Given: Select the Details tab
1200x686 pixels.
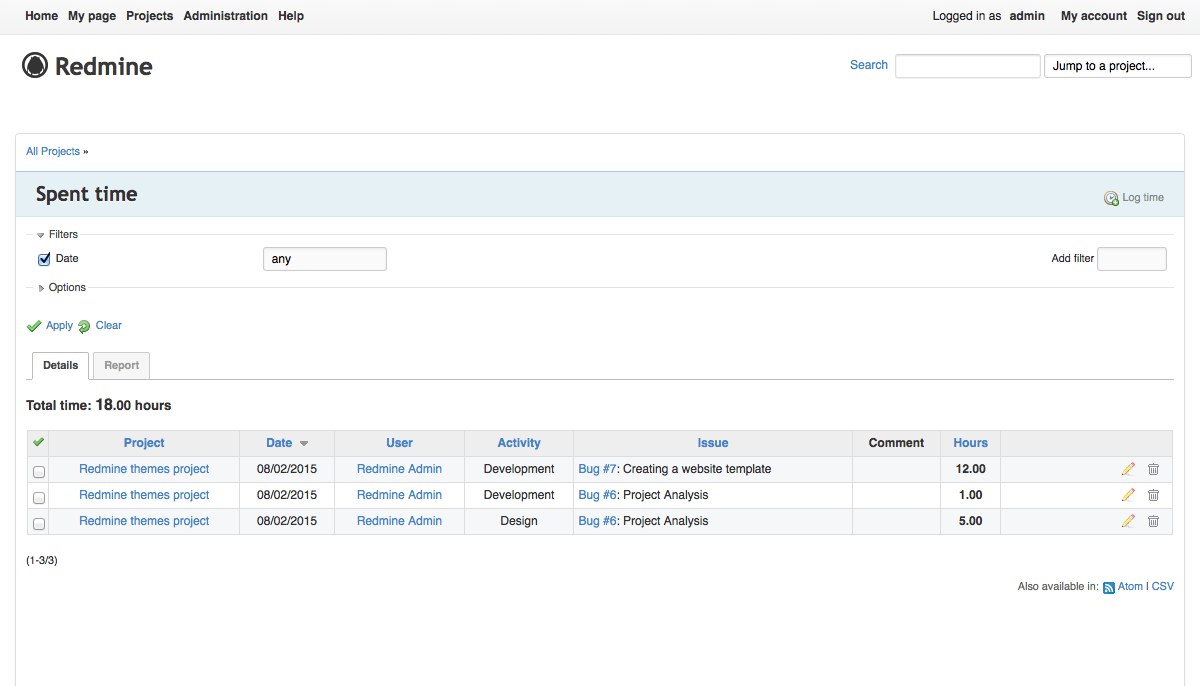Looking at the screenshot, I should (x=61, y=366).
